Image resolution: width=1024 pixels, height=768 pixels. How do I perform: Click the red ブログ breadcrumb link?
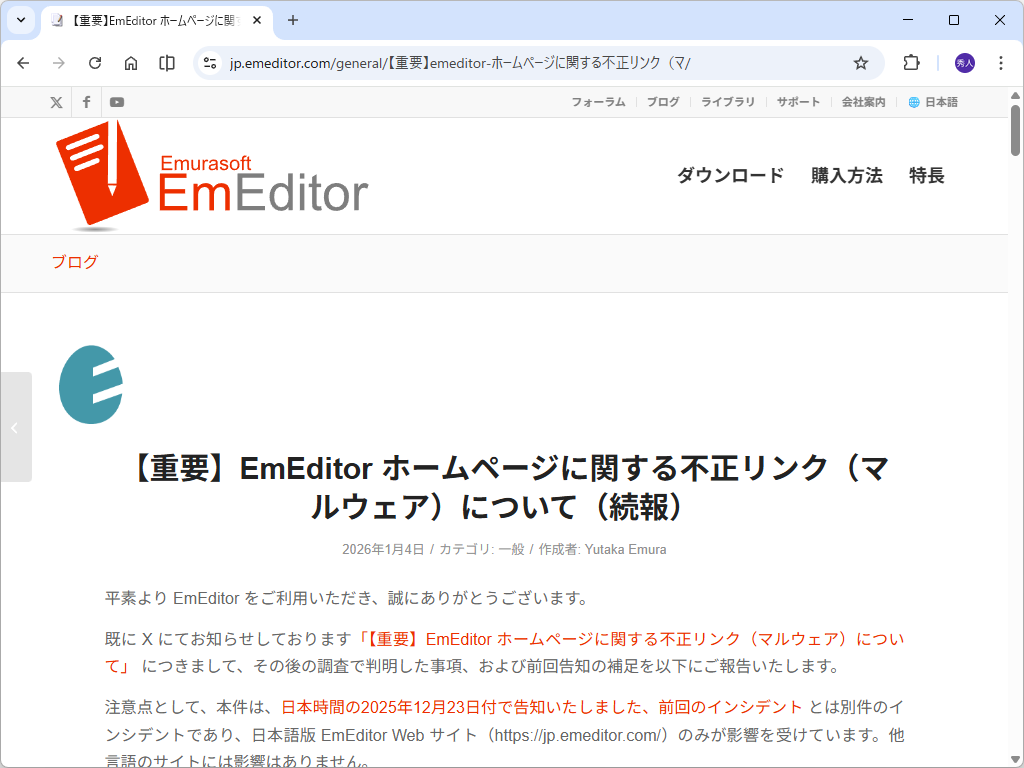click(75, 262)
